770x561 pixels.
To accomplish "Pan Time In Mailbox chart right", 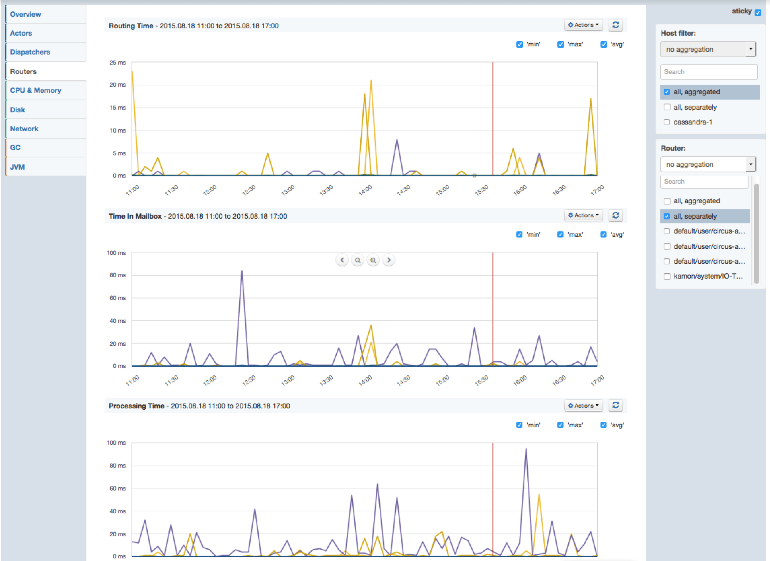I will click(x=389, y=260).
